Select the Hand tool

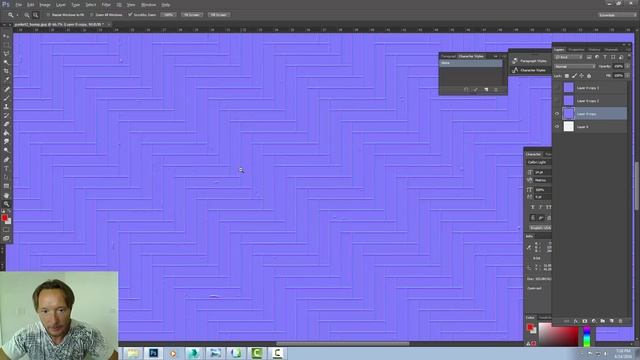[x=6, y=195]
